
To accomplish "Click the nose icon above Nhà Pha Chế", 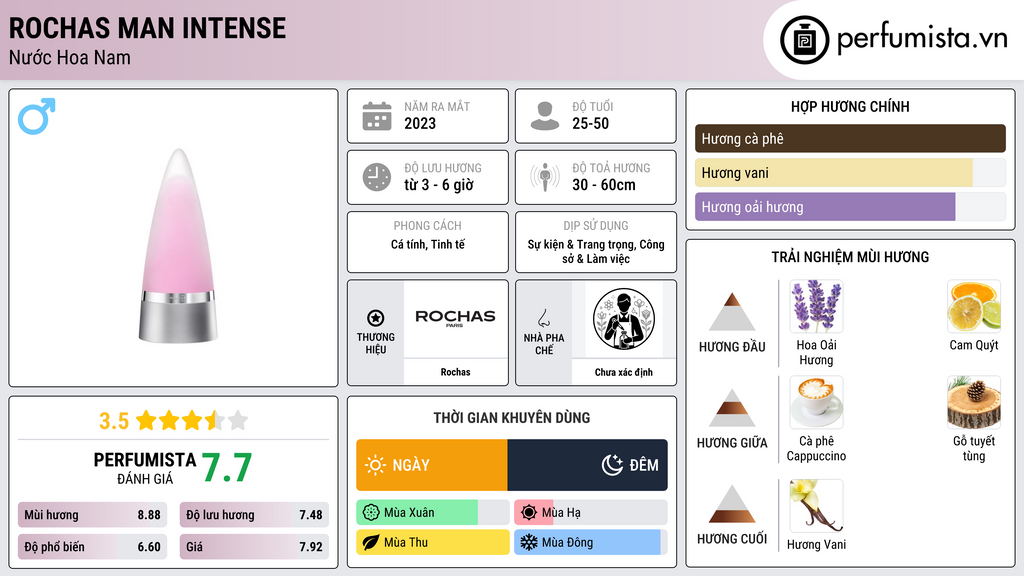I will [543, 318].
